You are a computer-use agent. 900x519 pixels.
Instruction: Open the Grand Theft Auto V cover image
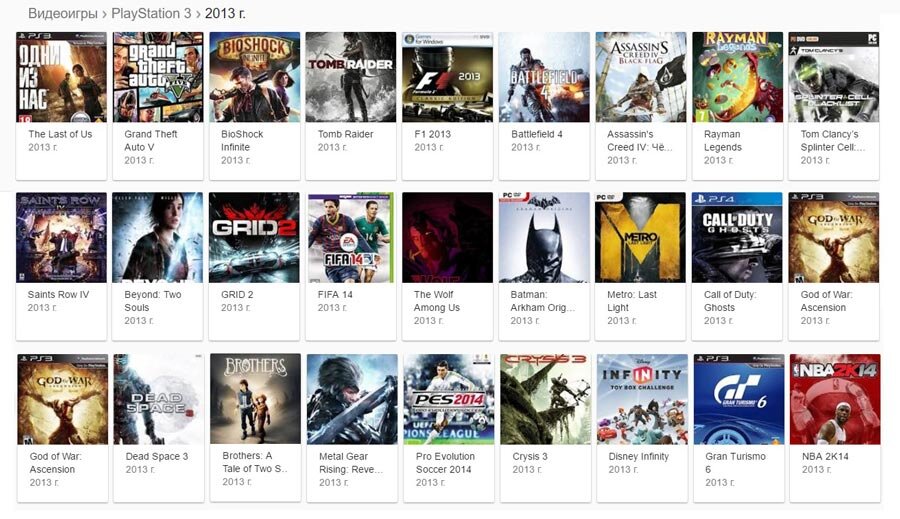[x=158, y=77]
